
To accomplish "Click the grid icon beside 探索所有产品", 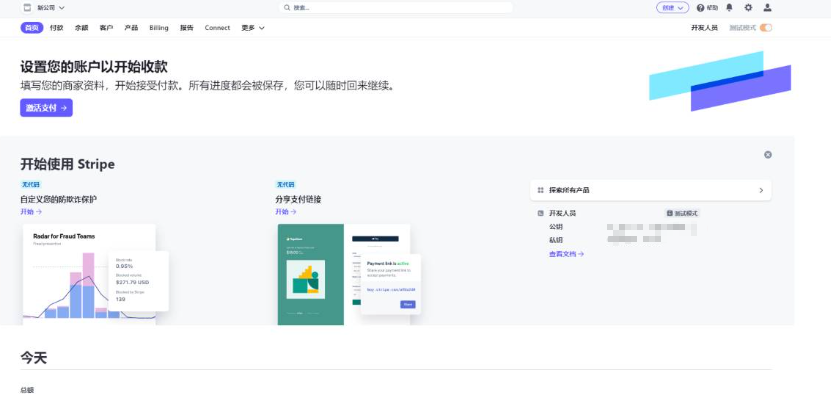I will point(540,190).
